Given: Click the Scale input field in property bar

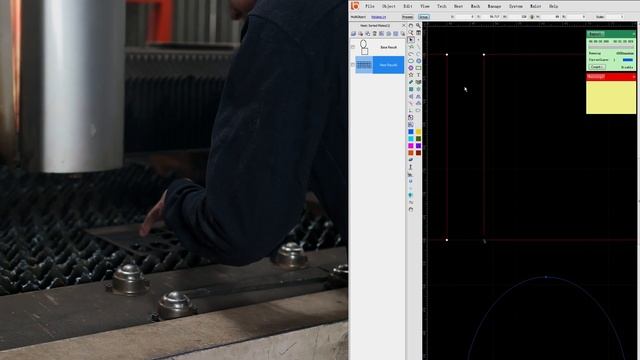Looking at the screenshot, I should pyautogui.click(x=616, y=17).
